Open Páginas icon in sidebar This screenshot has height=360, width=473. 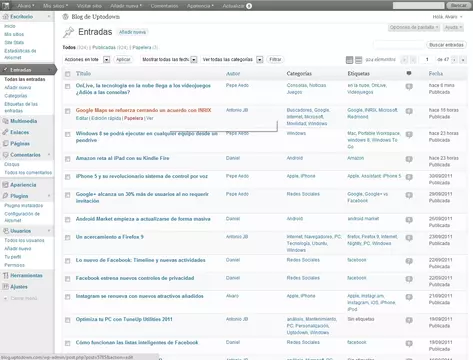pyautogui.click(x=6, y=144)
